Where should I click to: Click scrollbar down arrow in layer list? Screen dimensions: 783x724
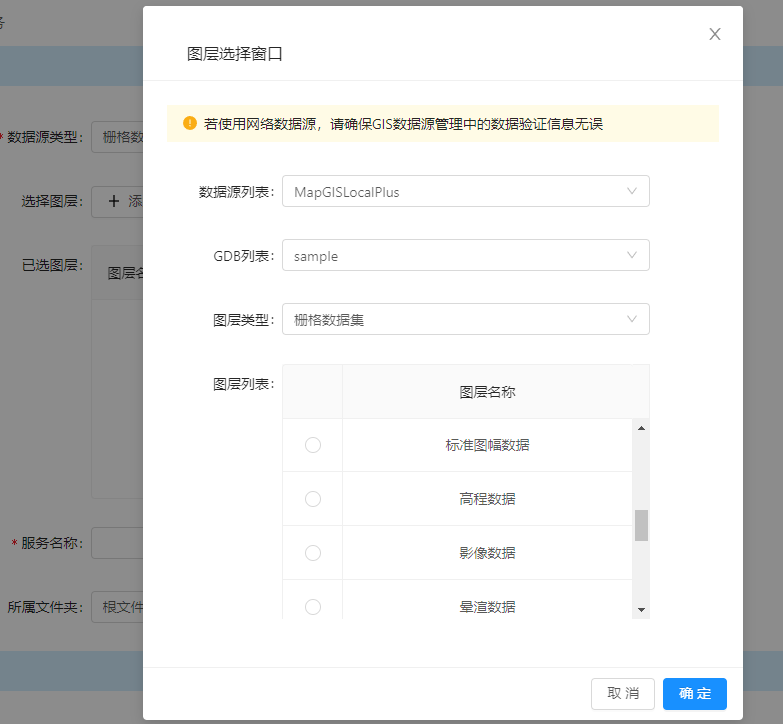tap(641, 610)
